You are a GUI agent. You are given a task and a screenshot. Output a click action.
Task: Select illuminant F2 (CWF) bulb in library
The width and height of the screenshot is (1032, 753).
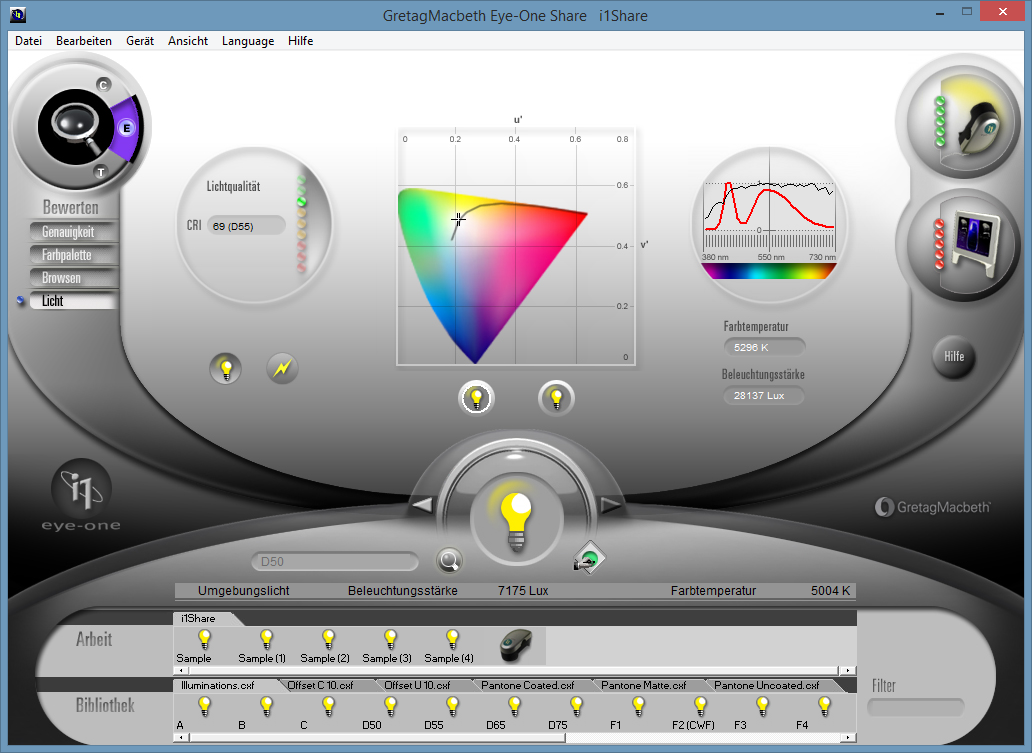click(700, 706)
